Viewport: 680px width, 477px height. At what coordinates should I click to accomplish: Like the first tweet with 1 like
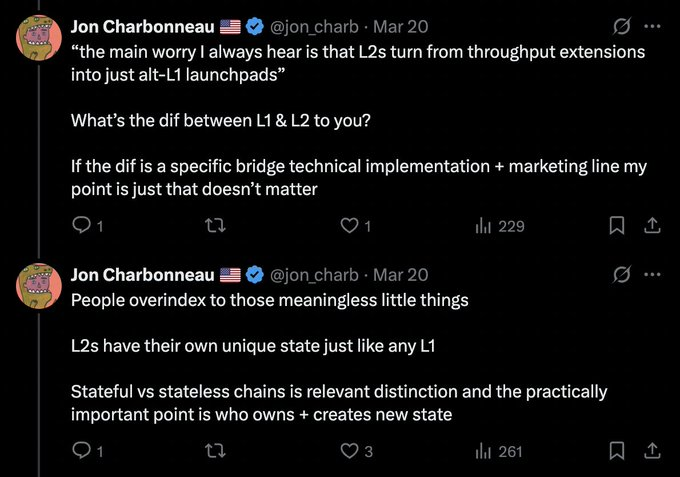349,226
